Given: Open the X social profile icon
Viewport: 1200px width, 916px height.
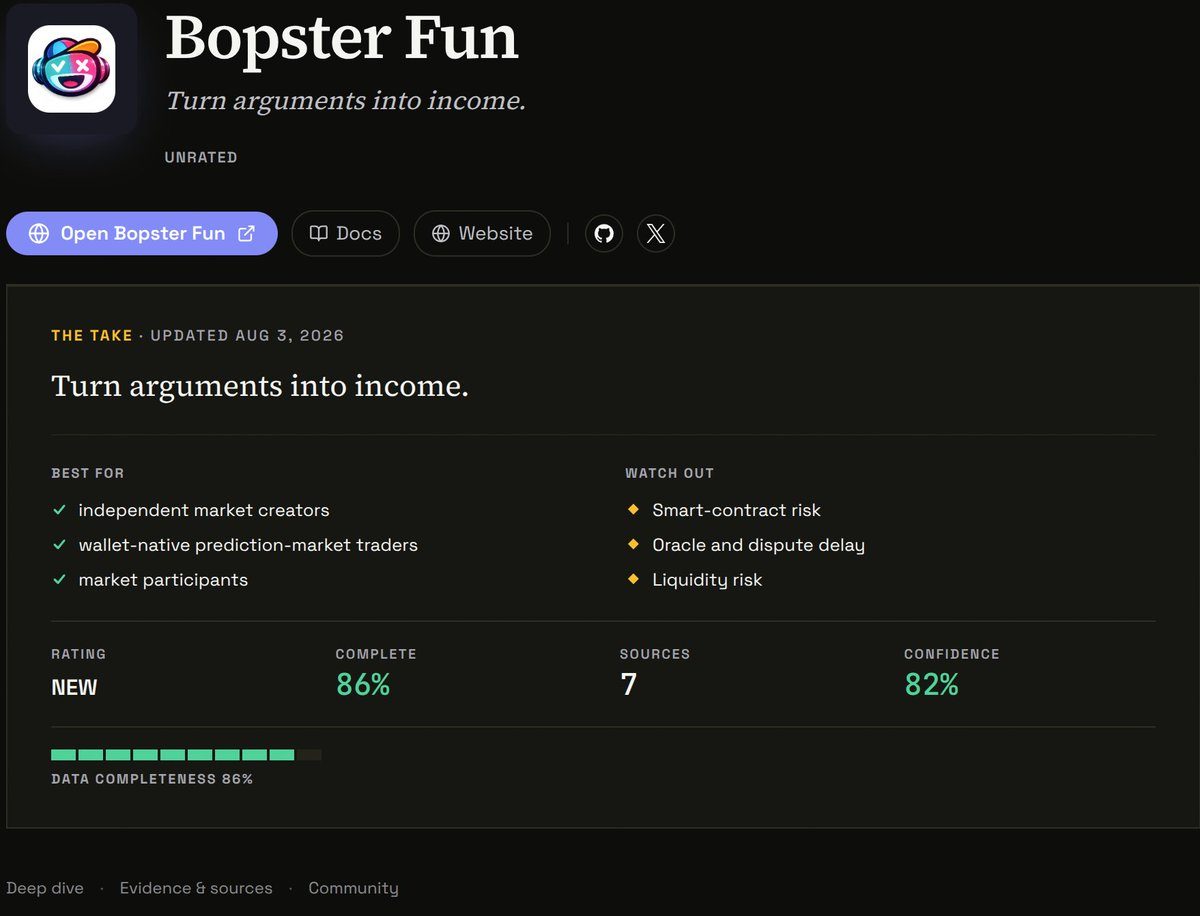Looking at the screenshot, I should pyautogui.click(x=656, y=233).
